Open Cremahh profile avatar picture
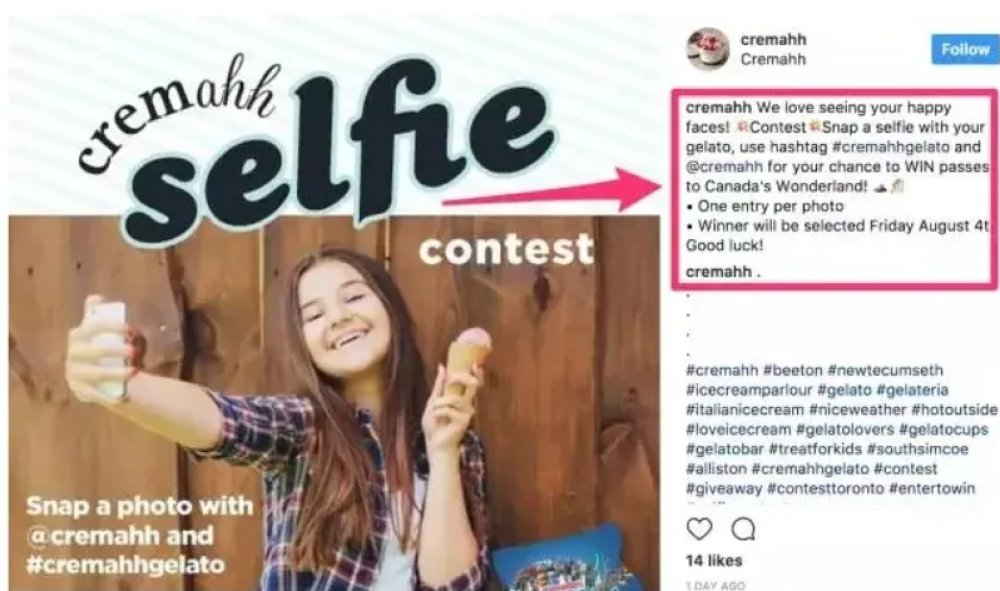 [707, 48]
